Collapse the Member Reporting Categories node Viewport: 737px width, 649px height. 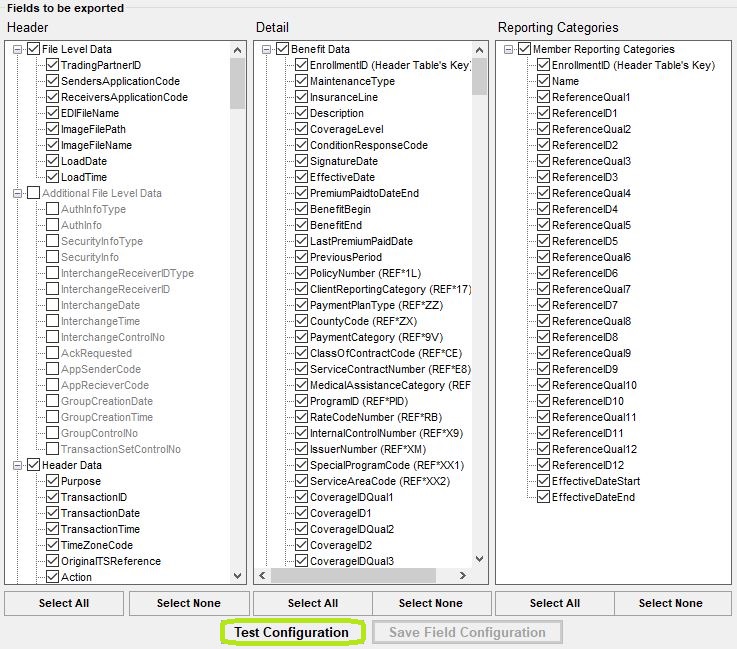pos(509,49)
